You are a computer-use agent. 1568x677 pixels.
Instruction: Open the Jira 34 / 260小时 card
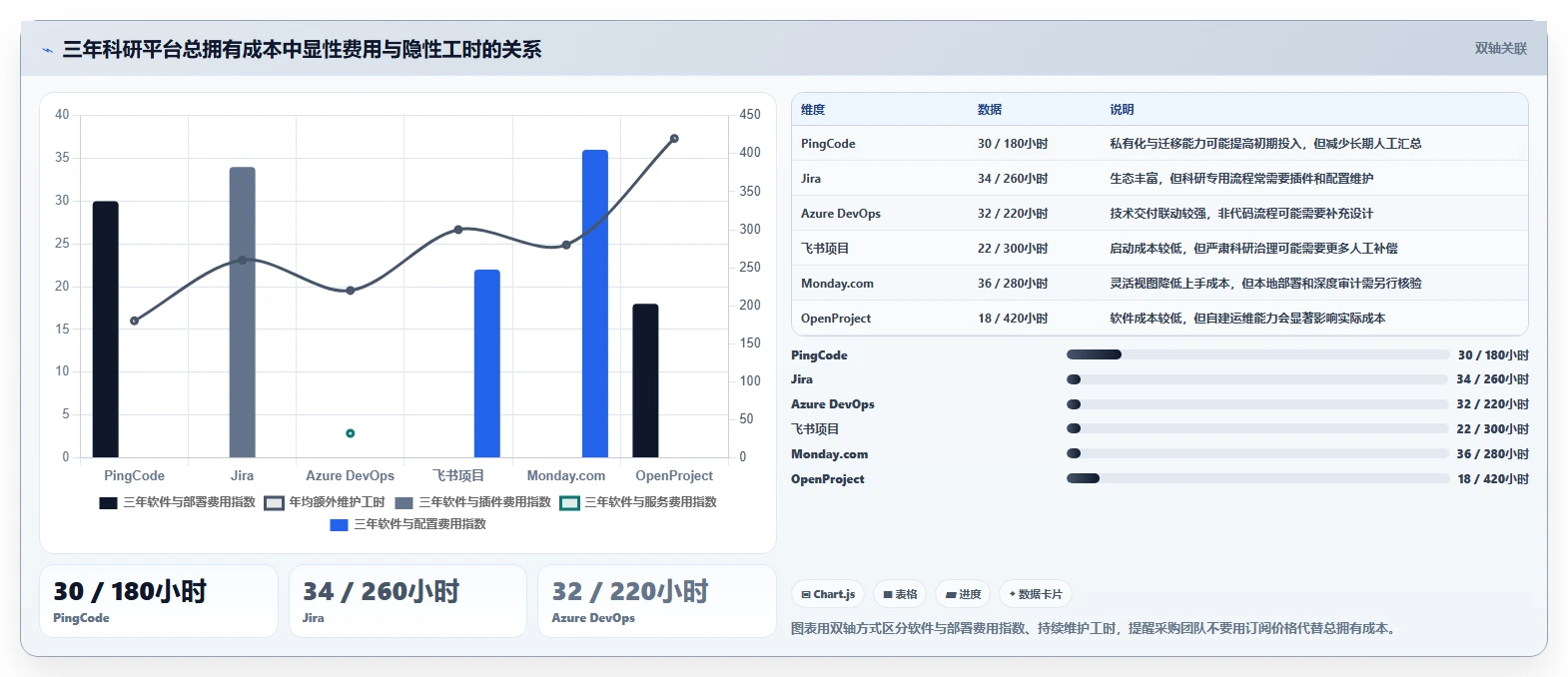tap(407, 601)
